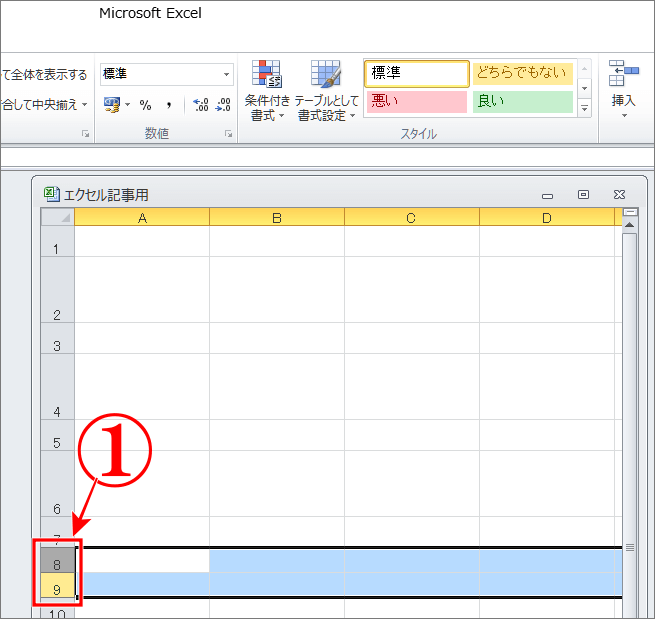Viewport: 655px width, 619px height.
Task: Open number format dialog launcher
Action: (228, 134)
